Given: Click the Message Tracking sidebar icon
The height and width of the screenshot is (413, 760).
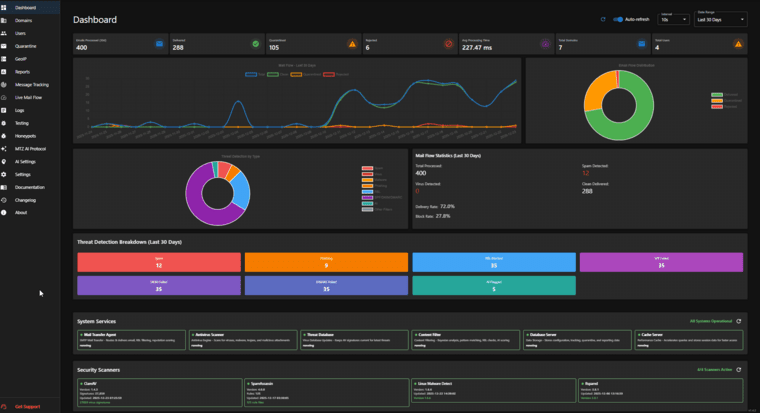Looking at the screenshot, I should click(4, 85).
